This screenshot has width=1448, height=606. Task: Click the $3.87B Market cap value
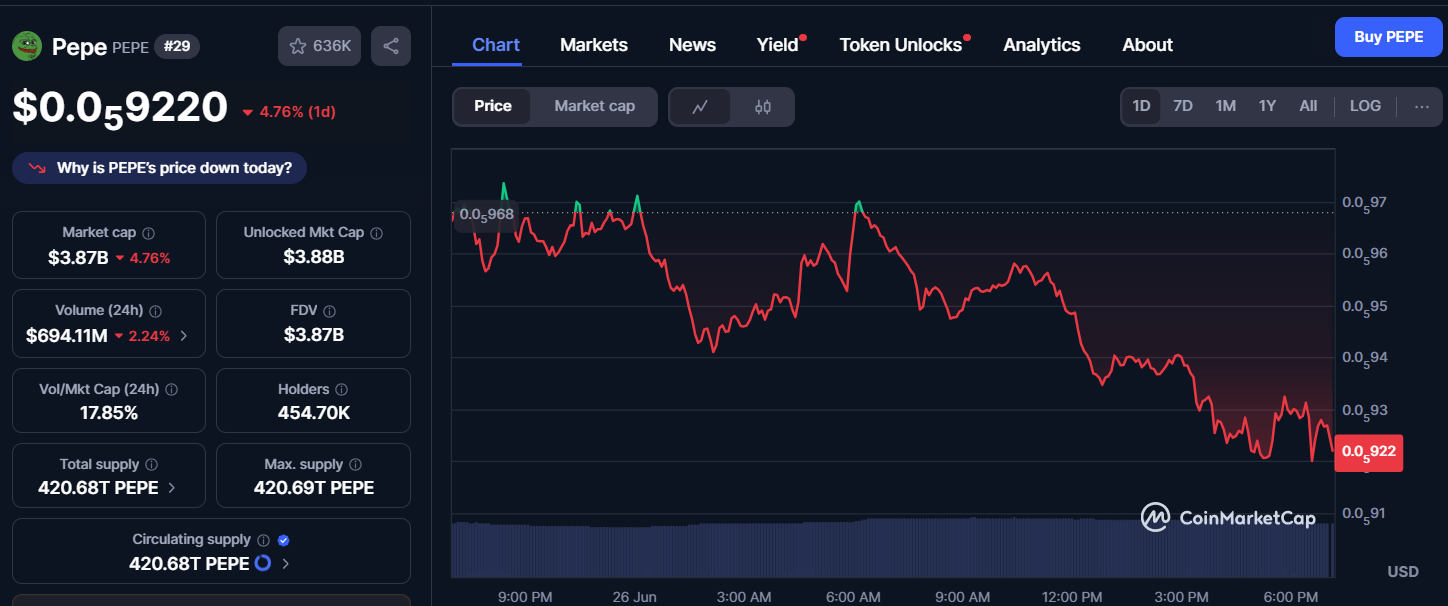click(x=78, y=257)
